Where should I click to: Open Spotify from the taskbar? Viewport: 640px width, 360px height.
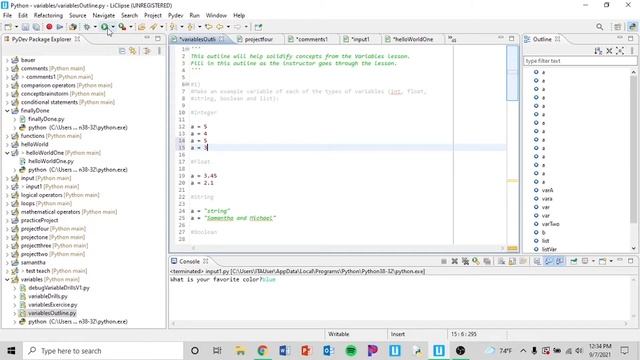point(351,351)
